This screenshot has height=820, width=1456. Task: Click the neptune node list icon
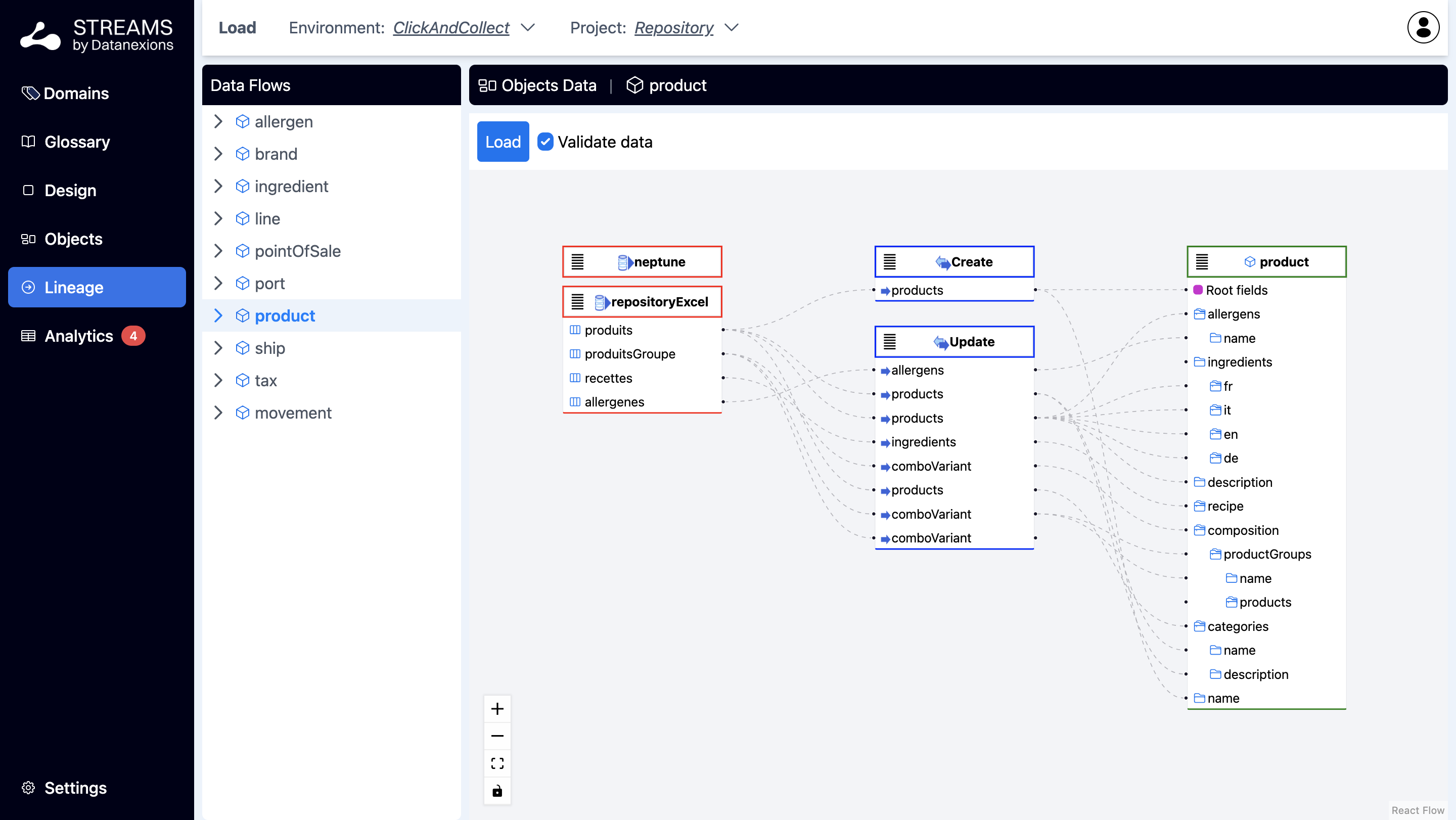[577, 262]
